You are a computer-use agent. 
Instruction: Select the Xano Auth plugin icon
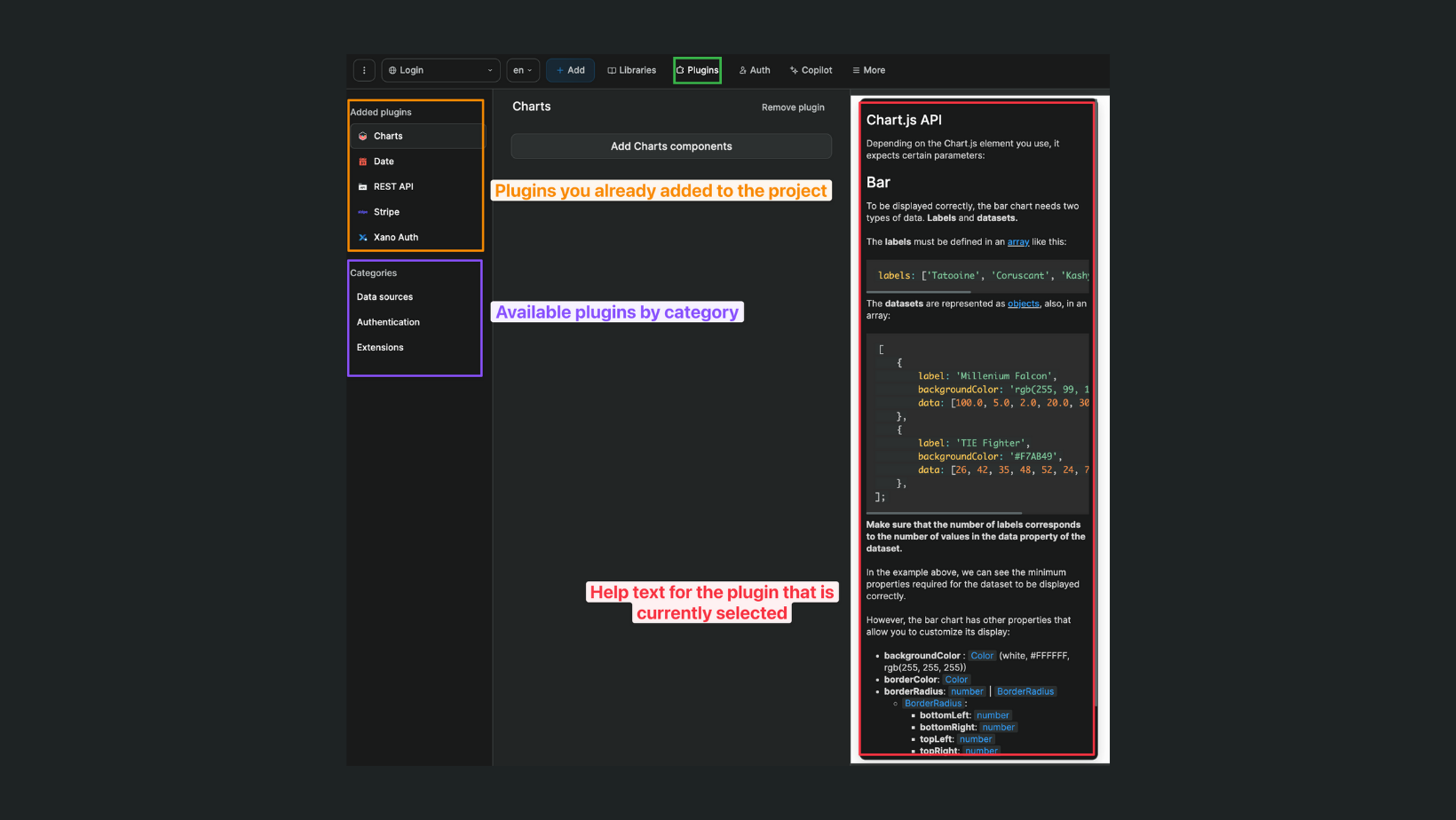pos(363,237)
